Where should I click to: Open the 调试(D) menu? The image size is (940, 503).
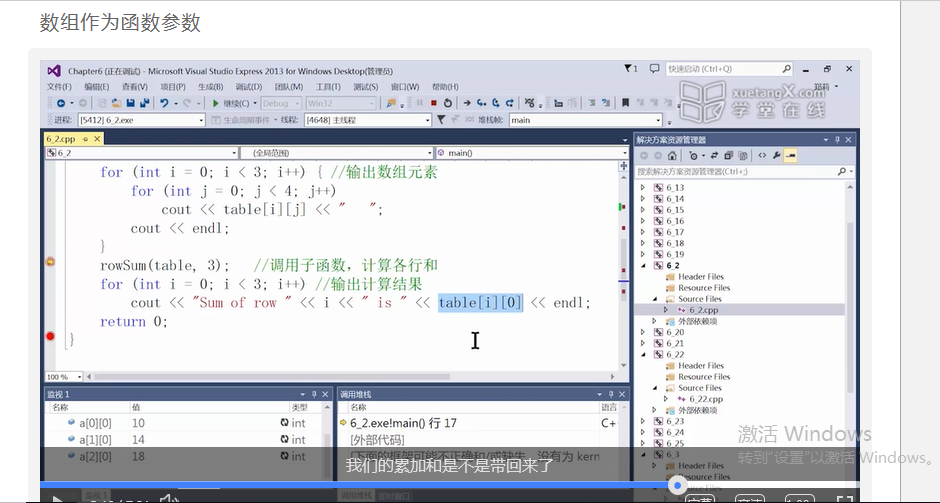point(248,87)
